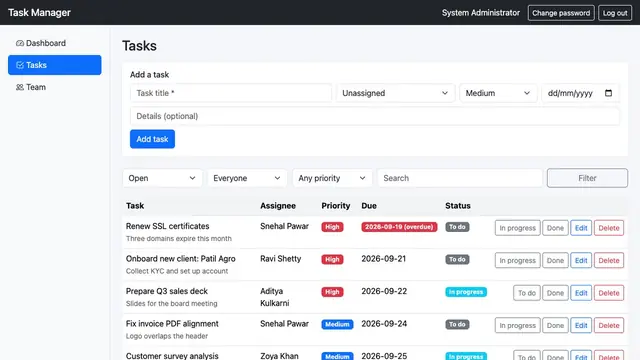Click the System Administrator user name
The width and height of the screenshot is (640, 360).
(481, 13)
